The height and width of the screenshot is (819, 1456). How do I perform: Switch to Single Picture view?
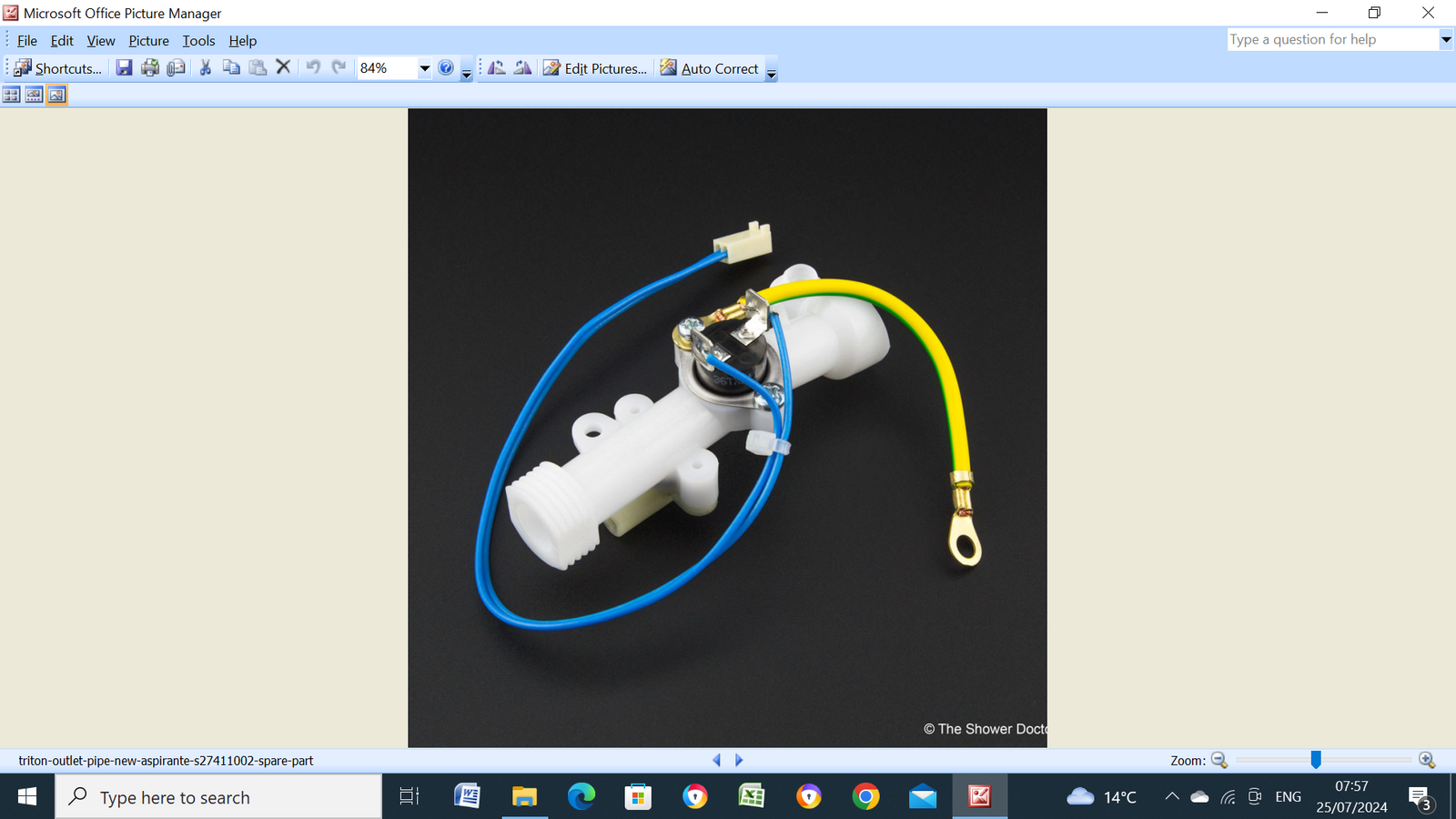point(56,95)
